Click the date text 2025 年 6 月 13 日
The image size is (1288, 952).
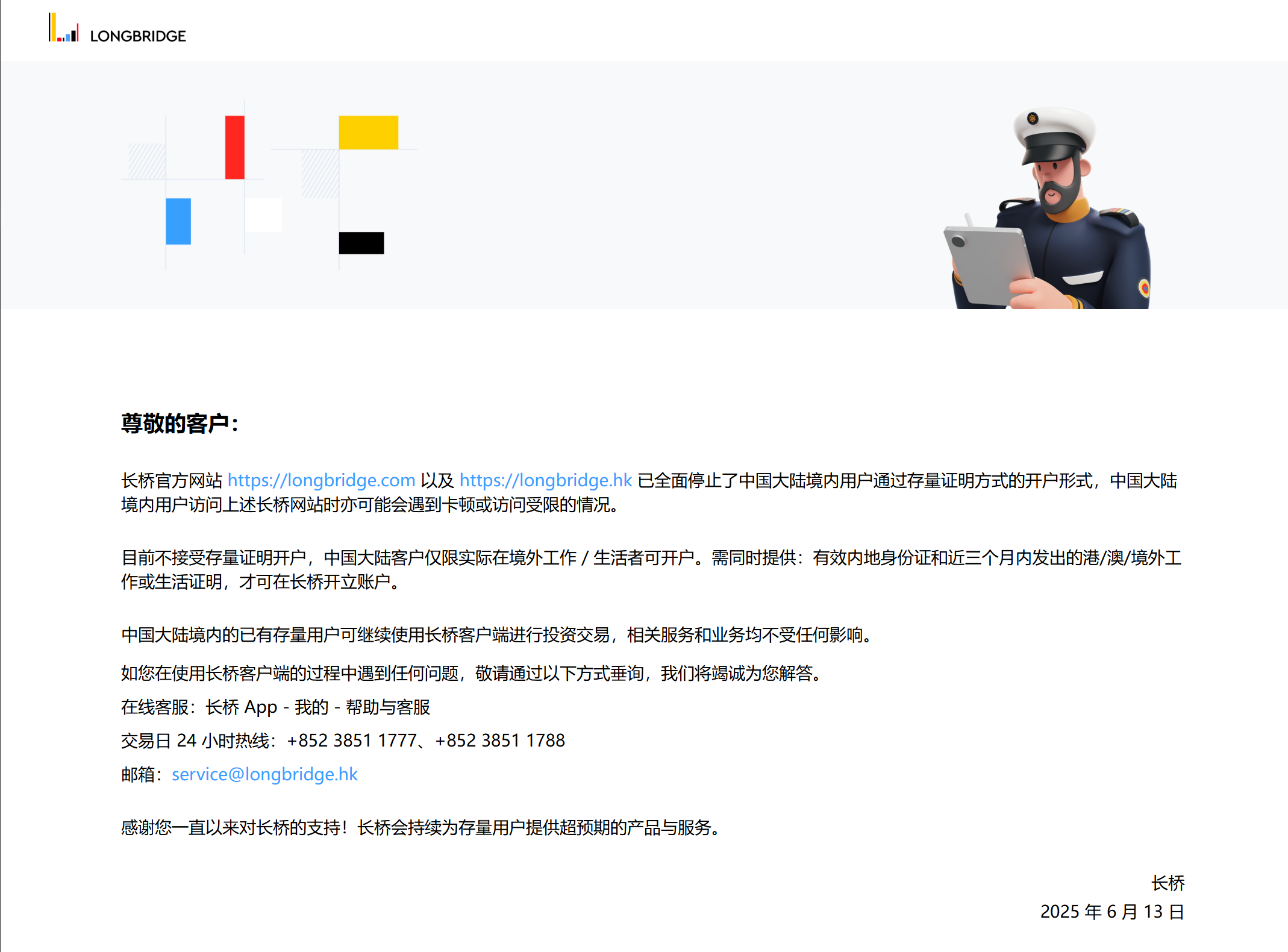tap(1112, 912)
